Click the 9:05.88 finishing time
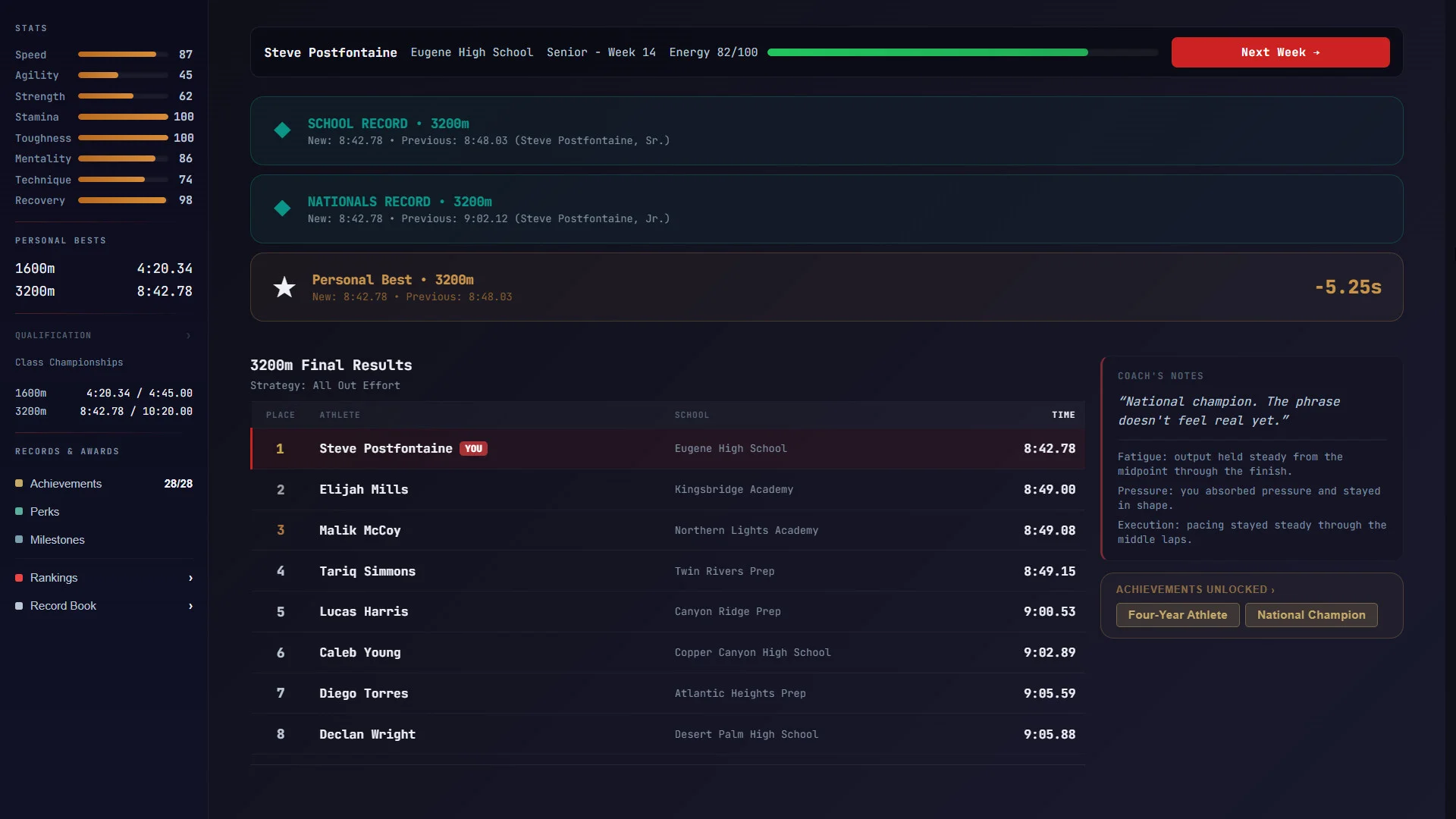The image size is (1456, 819). (1050, 734)
